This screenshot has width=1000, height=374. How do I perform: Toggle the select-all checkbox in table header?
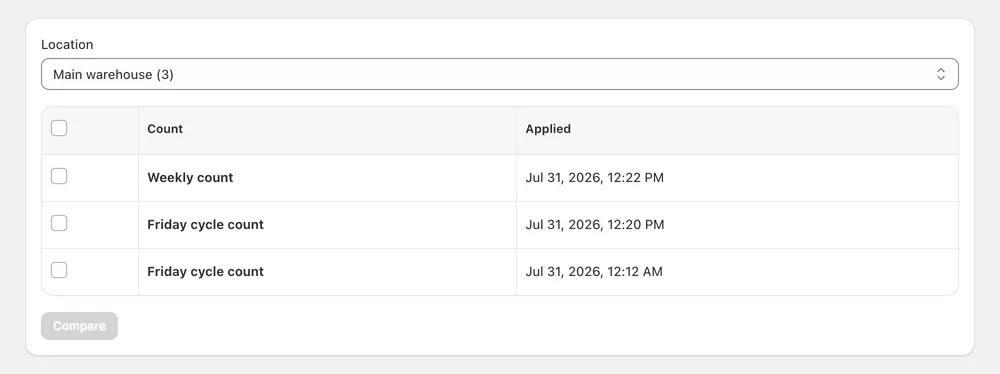click(59, 128)
